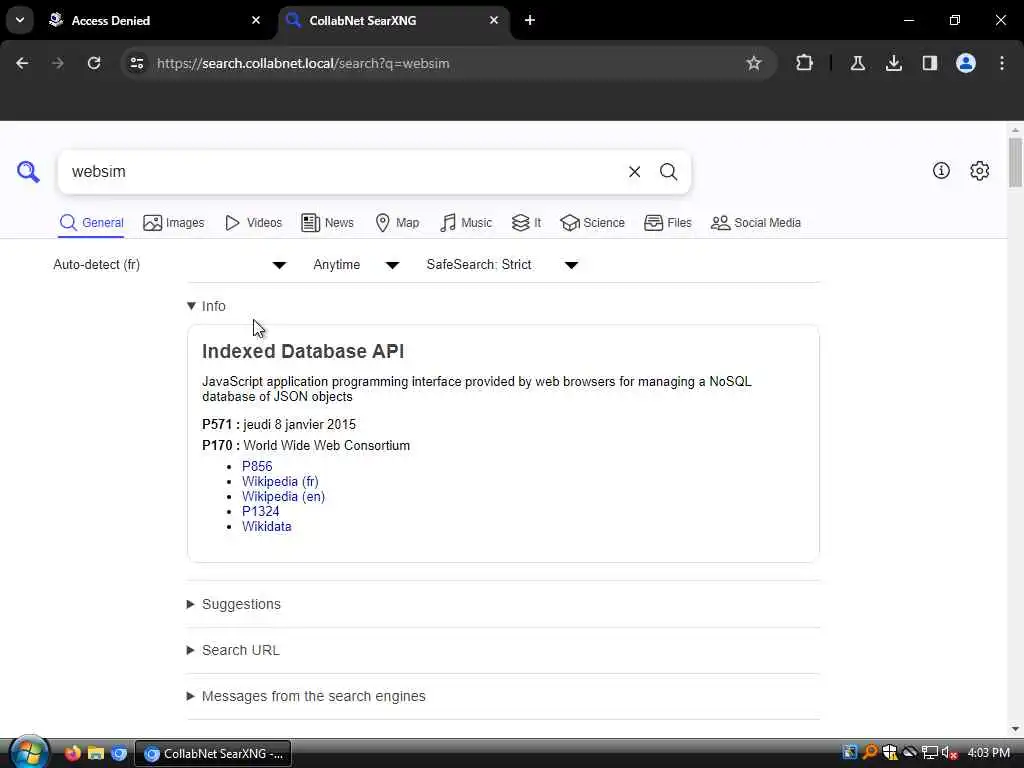Toggle the browser side panel
Viewport: 1024px width, 768px height.
pyautogui.click(x=930, y=63)
